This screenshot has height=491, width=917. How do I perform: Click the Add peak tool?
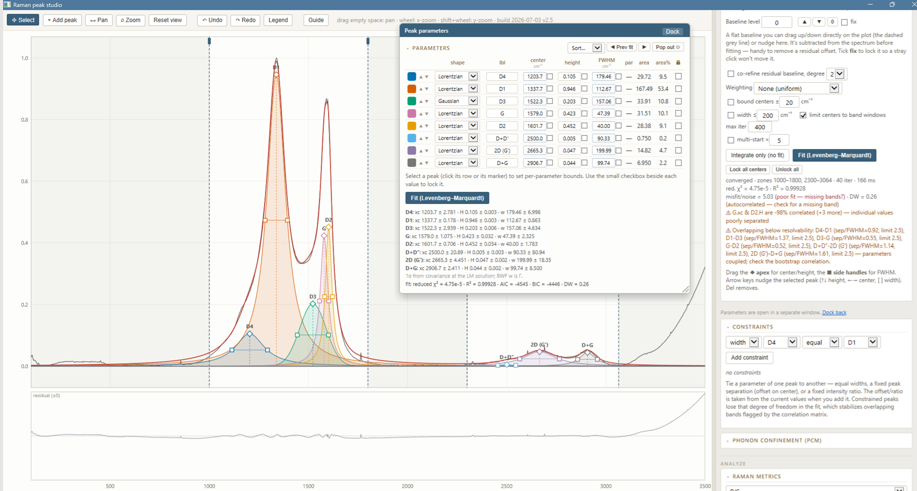point(62,20)
